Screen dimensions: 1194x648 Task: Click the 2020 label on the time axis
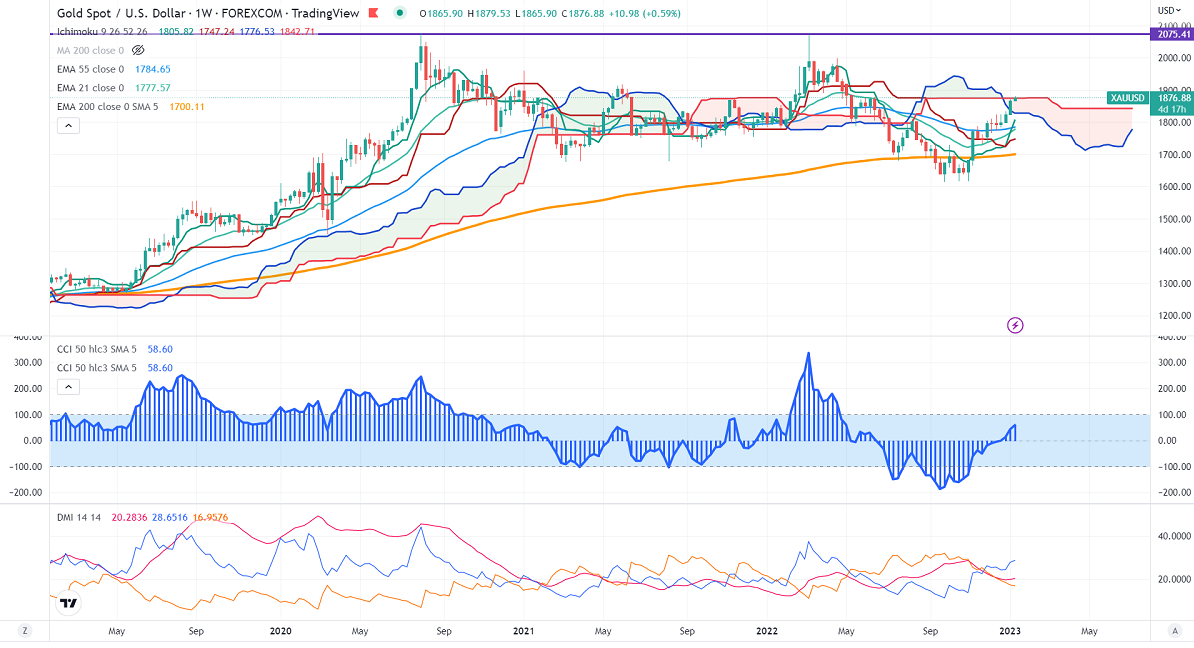[x=281, y=631]
